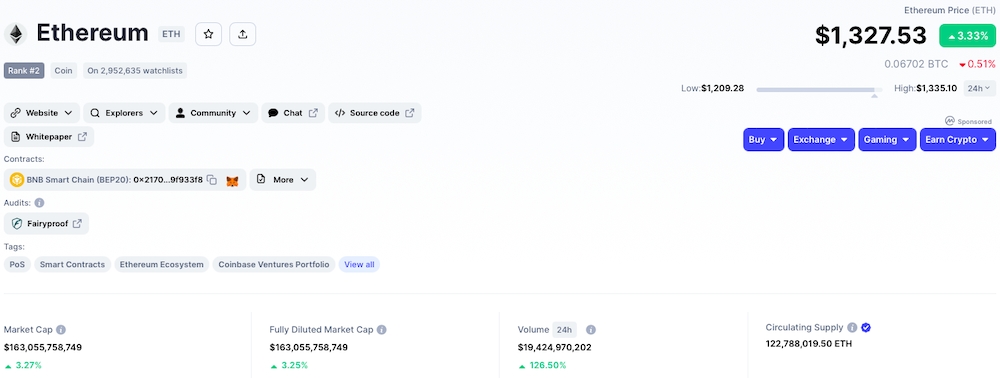Click the person icon on the Community button

point(180,113)
